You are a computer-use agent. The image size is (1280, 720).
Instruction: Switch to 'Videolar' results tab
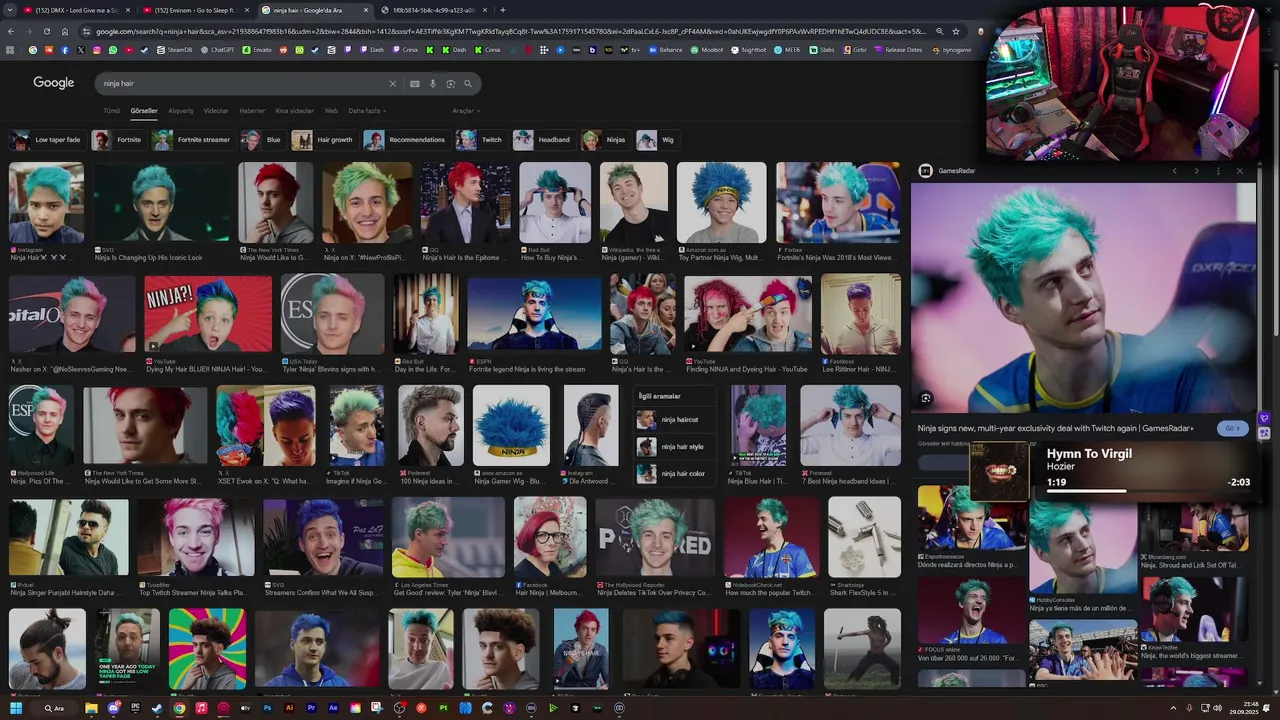point(216,111)
